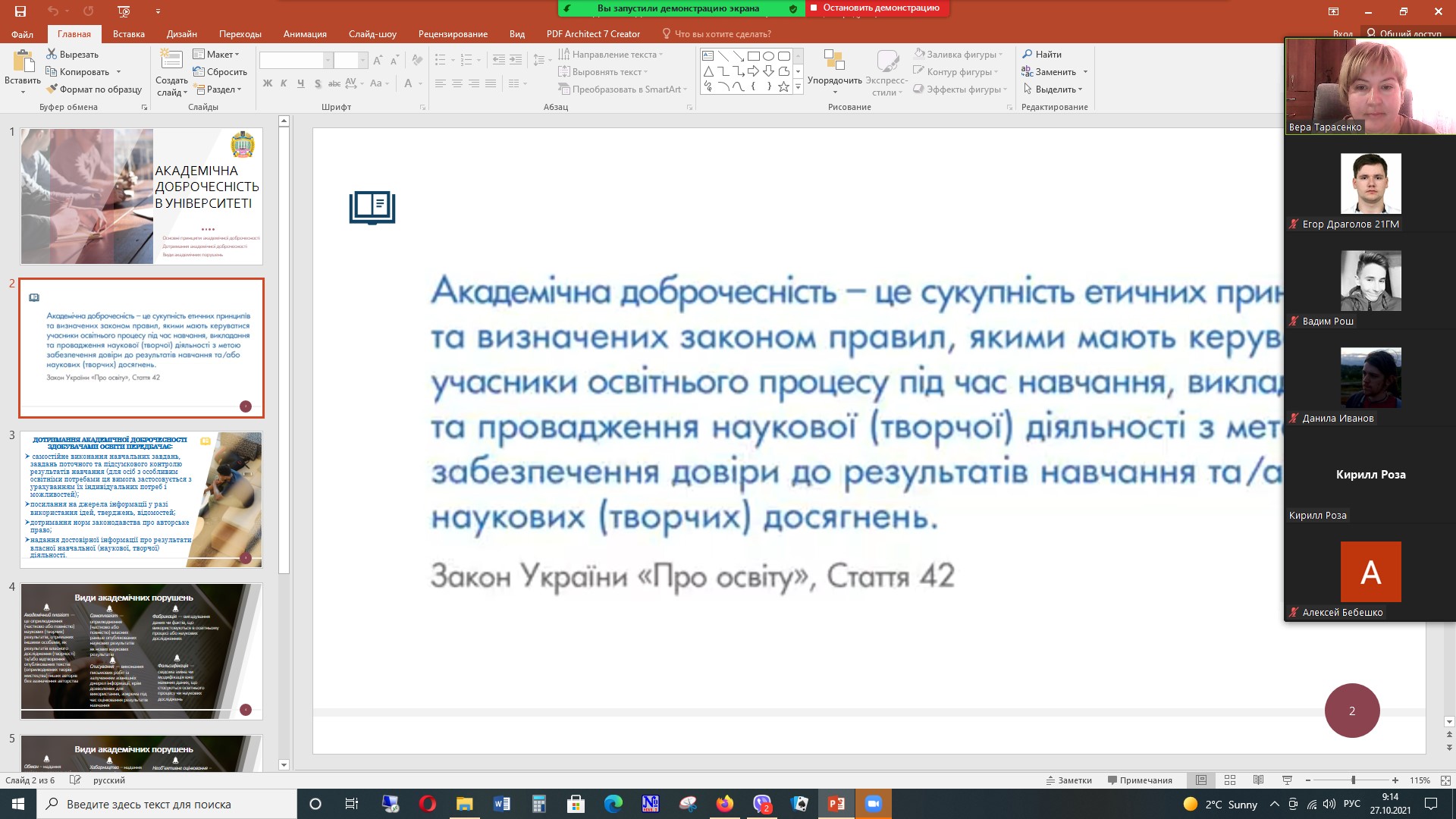Viewport: 1456px width, 819px height.
Task: Select the Arrange shapes icon
Action: 834,61
